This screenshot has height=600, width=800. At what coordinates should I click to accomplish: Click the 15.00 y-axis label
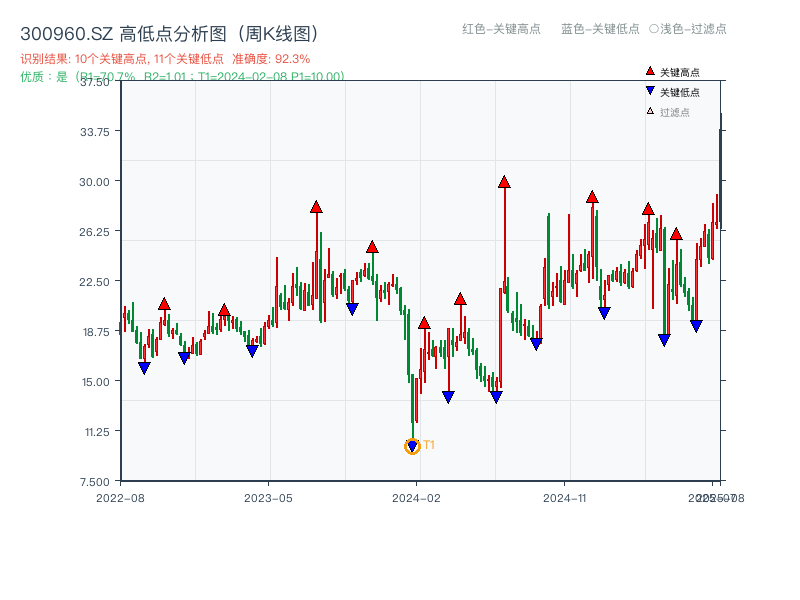coord(96,382)
